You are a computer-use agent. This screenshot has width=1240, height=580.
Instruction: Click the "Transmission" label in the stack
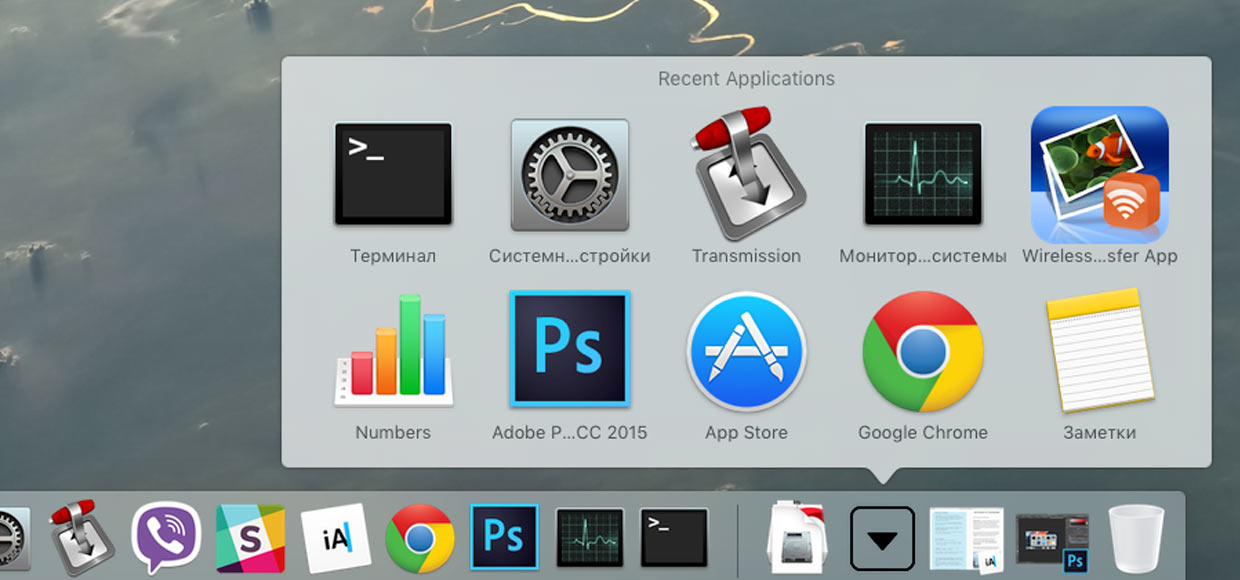click(746, 256)
